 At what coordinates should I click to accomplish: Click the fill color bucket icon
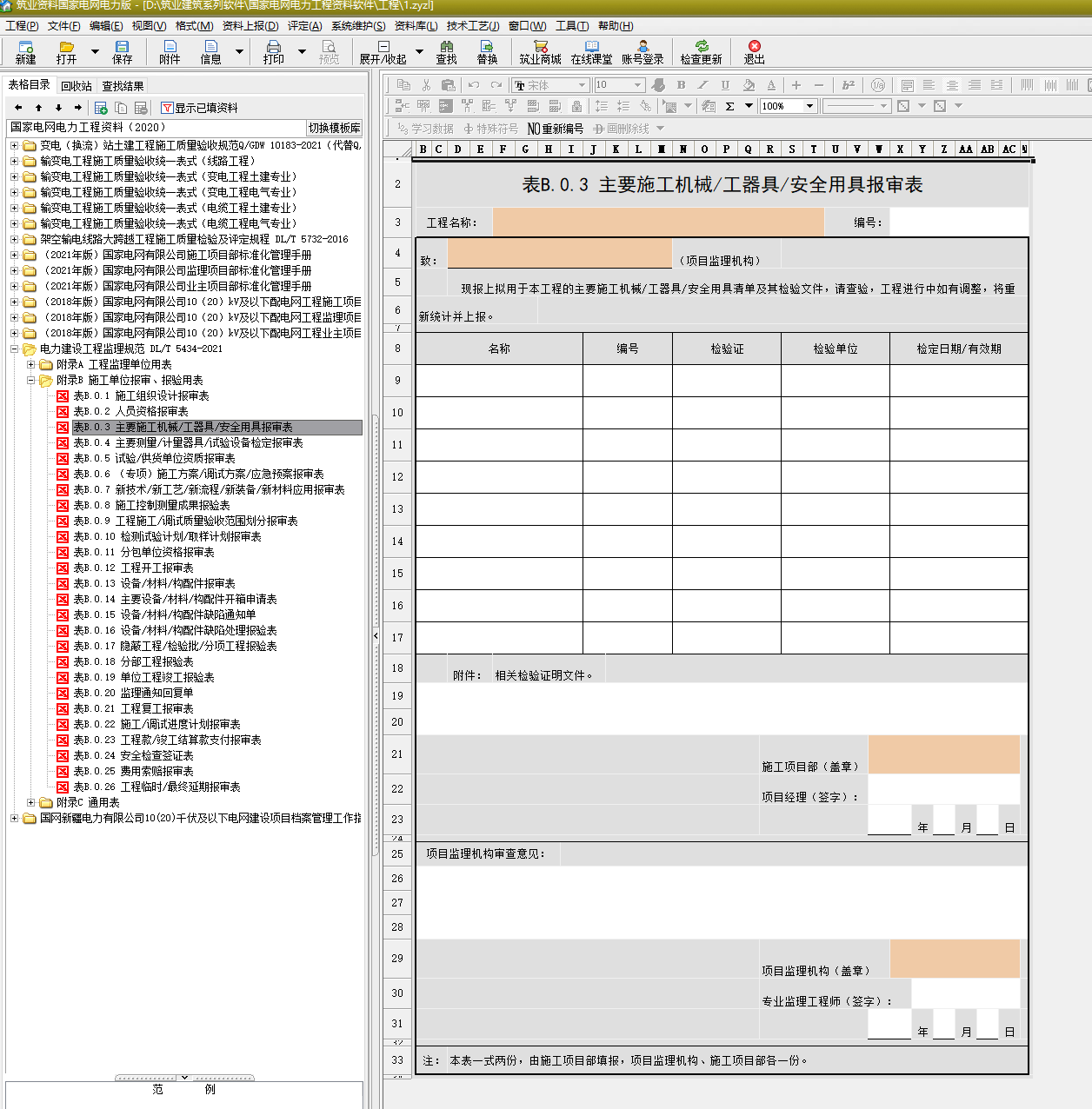(749, 85)
